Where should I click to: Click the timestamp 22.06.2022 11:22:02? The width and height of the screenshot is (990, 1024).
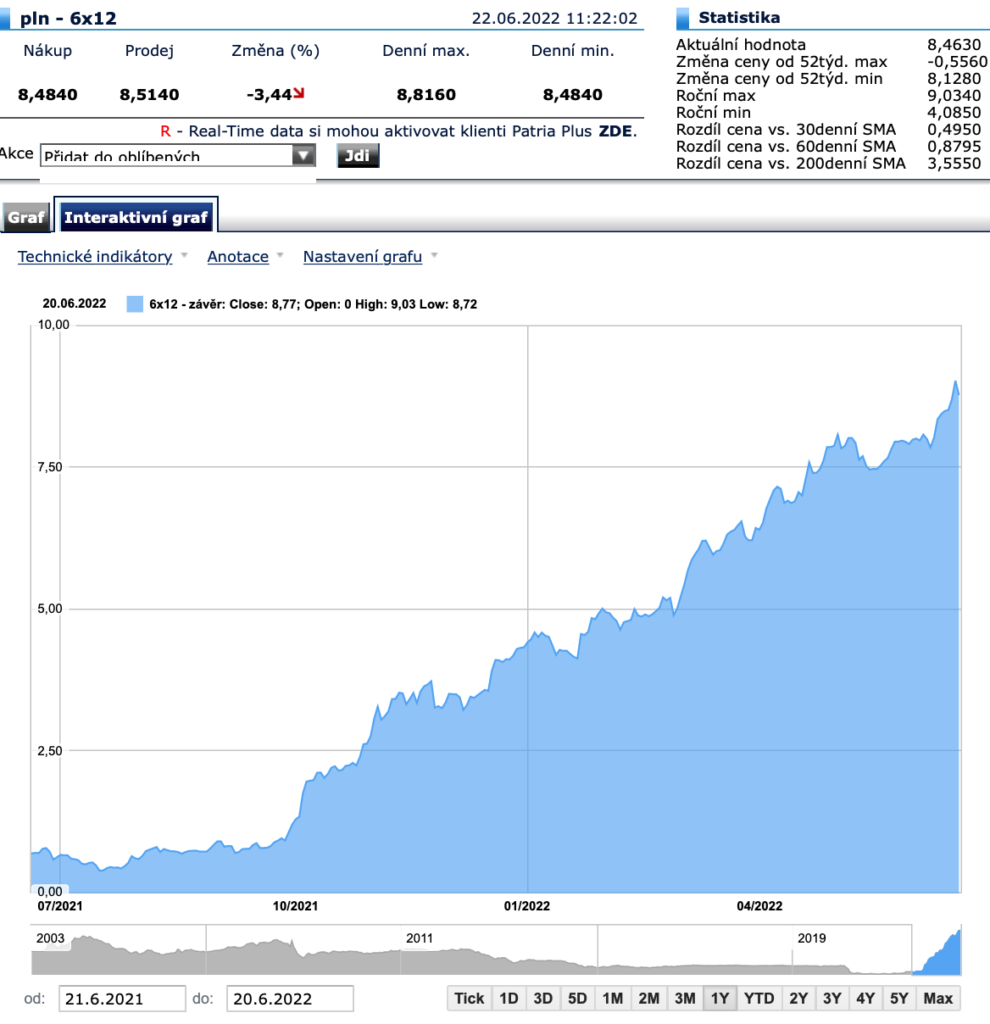554,18
